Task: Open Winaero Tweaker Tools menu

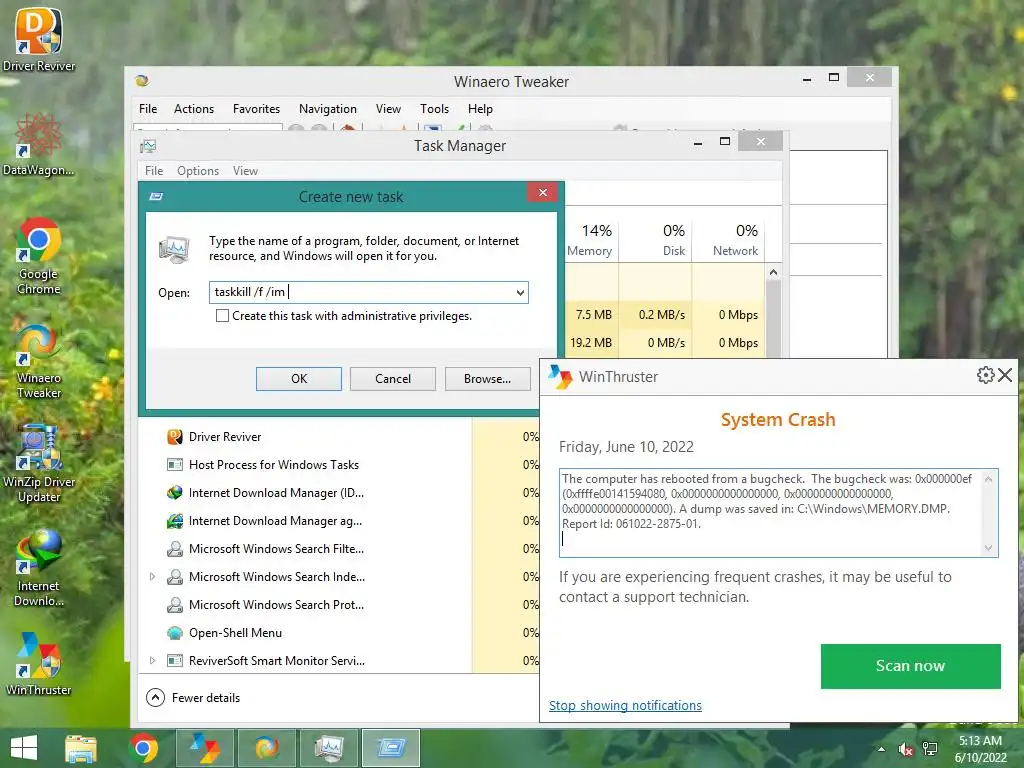Action: coord(434,109)
